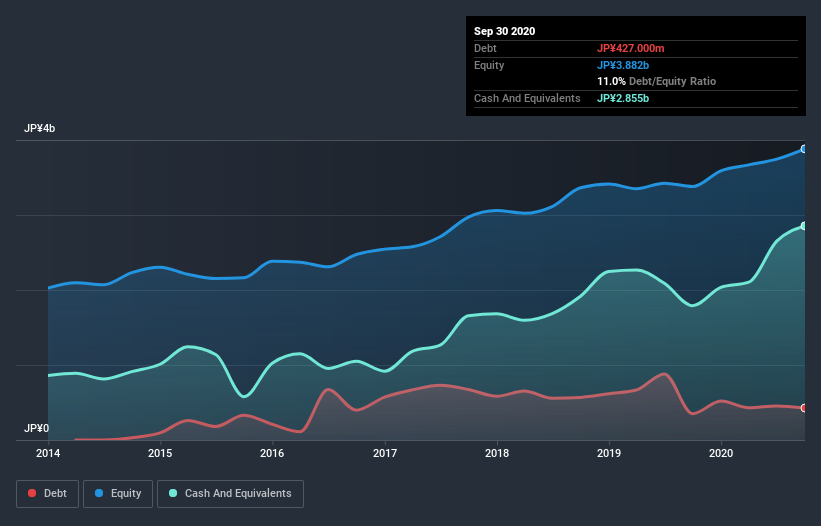
Task: Select the 2015 x-axis label
Action: click(160, 453)
